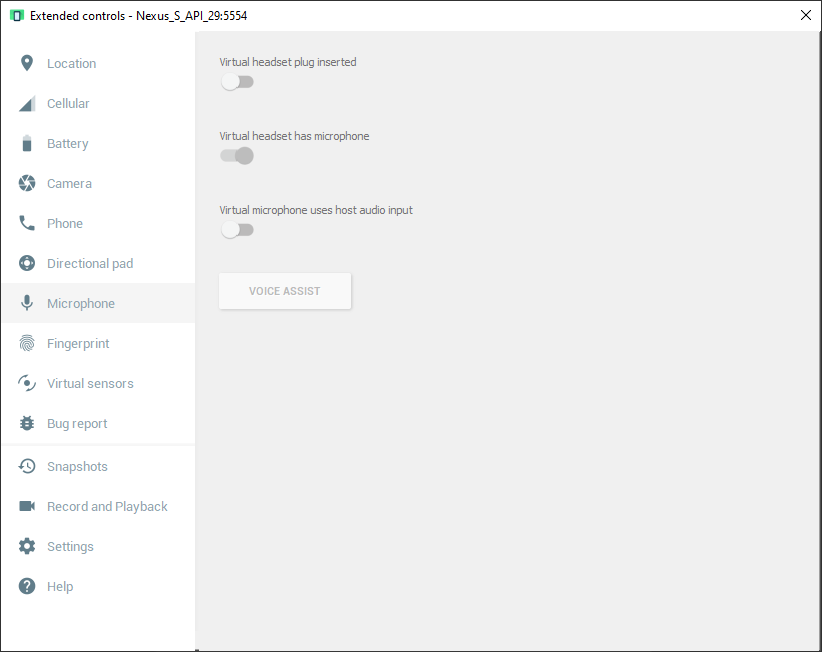Select the Microphone label in sidebar
The image size is (822, 652).
[81, 304]
